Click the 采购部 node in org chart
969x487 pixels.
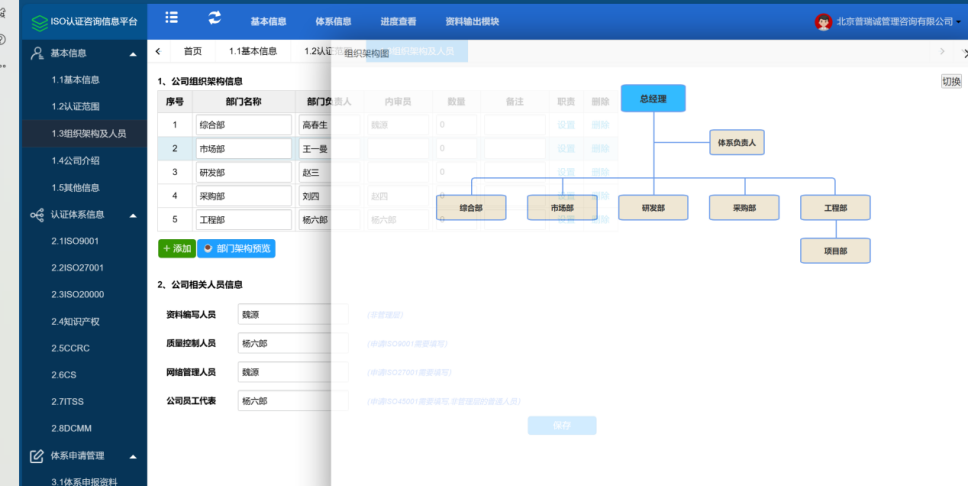point(744,208)
